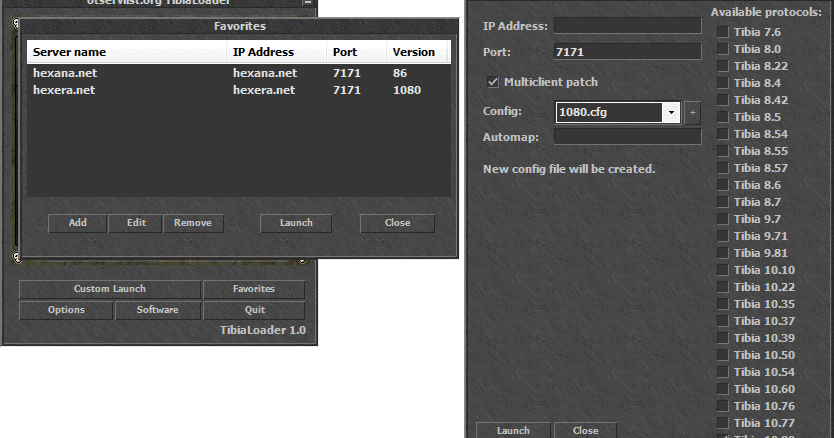Check the Tibia 10.22 protocol

(x=722, y=287)
